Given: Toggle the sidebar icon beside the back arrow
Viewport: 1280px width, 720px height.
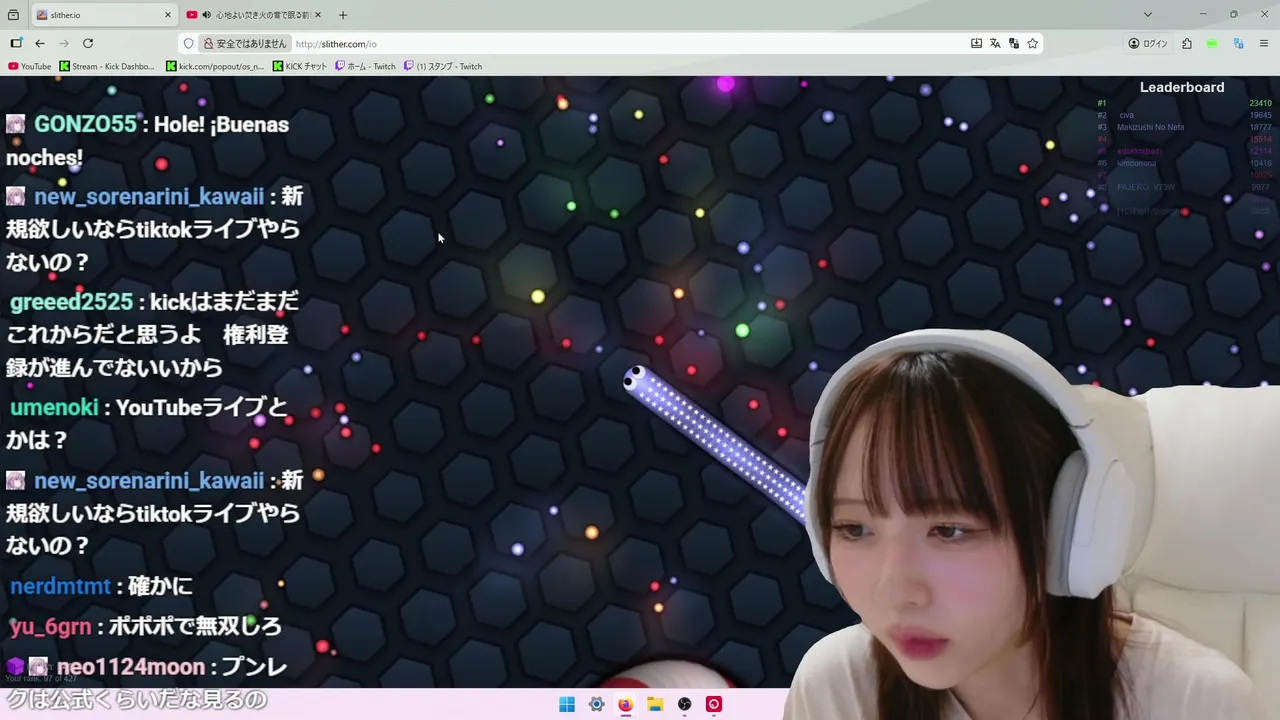Looking at the screenshot, I should click(x=16, y=43).
